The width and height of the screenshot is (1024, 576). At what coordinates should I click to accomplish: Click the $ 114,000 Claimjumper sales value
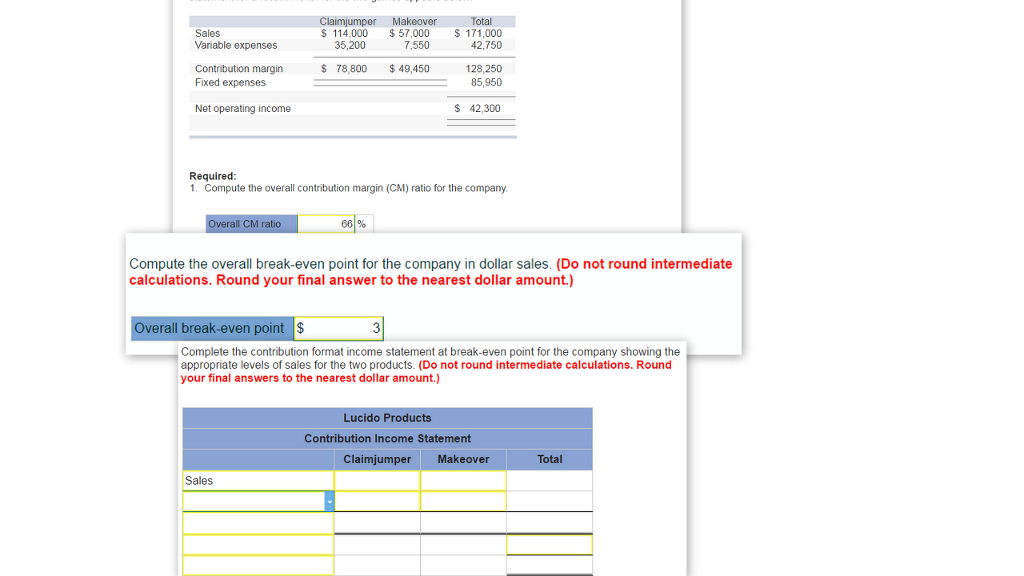[x=344, y=33]
